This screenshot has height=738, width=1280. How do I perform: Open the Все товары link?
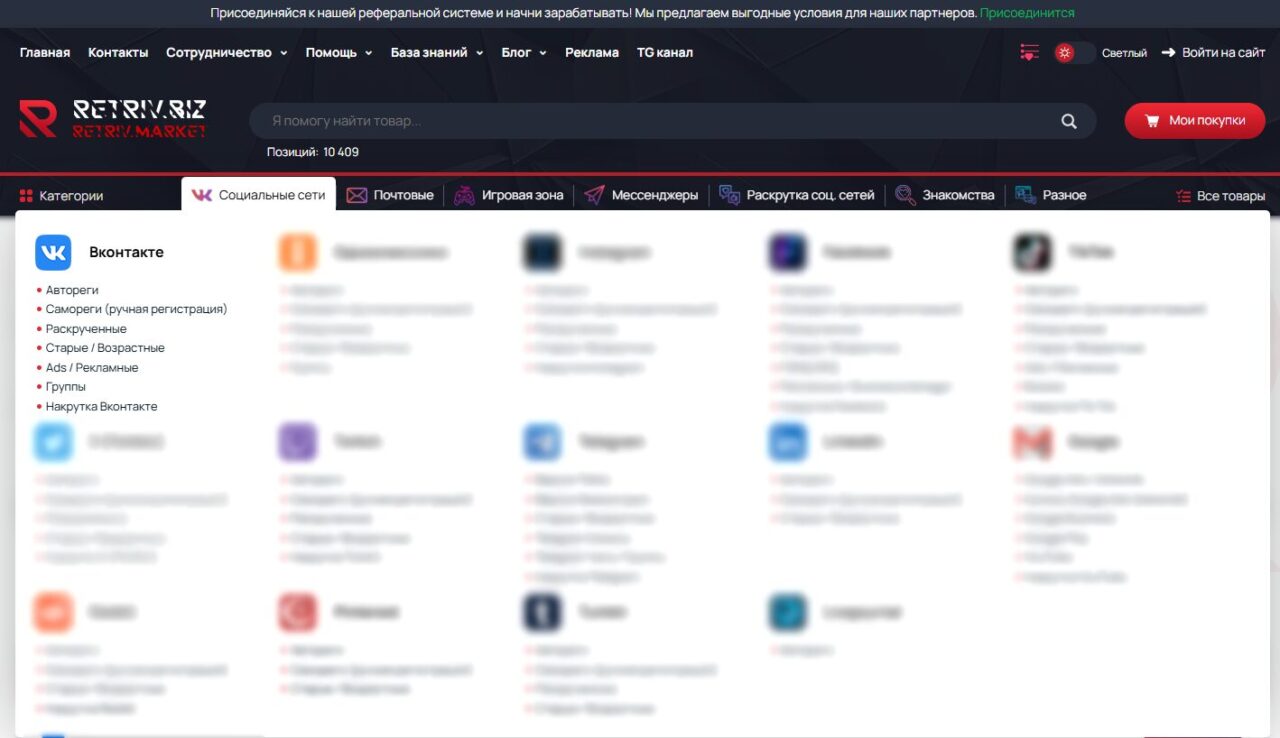click(1221, 196)
